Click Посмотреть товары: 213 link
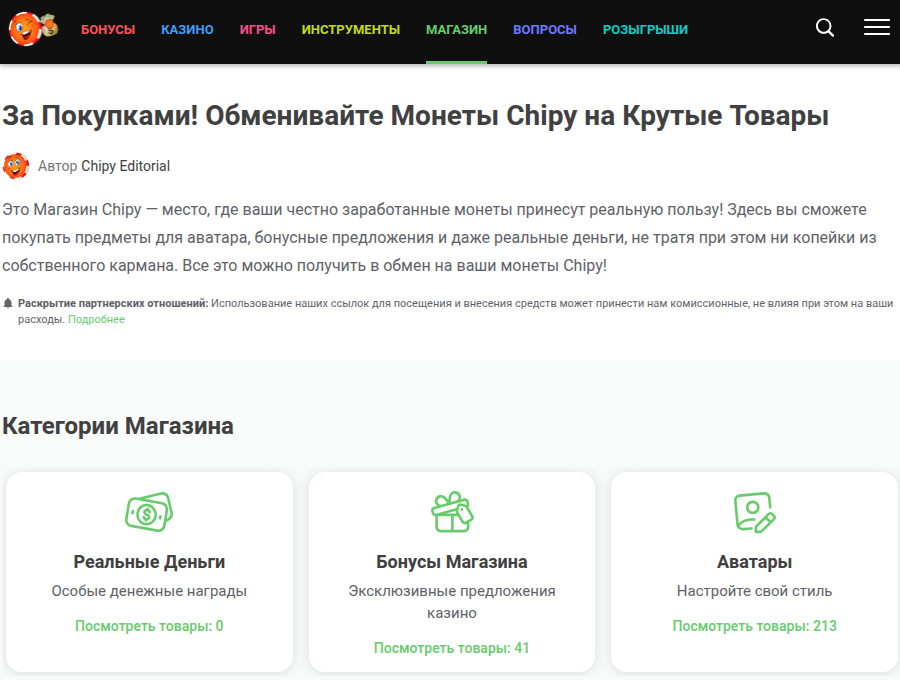Viewport: 900px width, 680px height. 754,625
